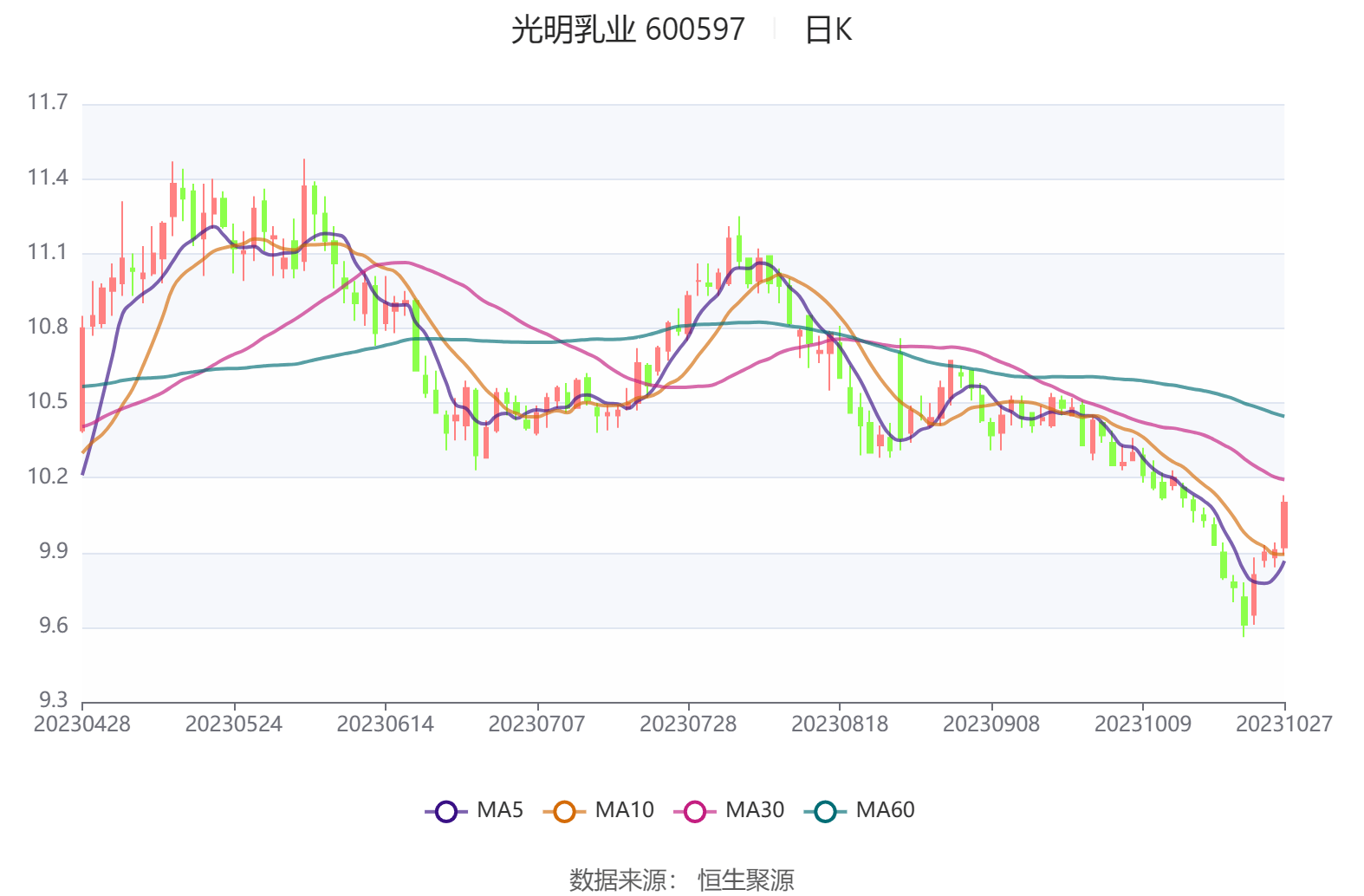
Task: Click the orange MA10 legend circle marker
Action: 564,812
